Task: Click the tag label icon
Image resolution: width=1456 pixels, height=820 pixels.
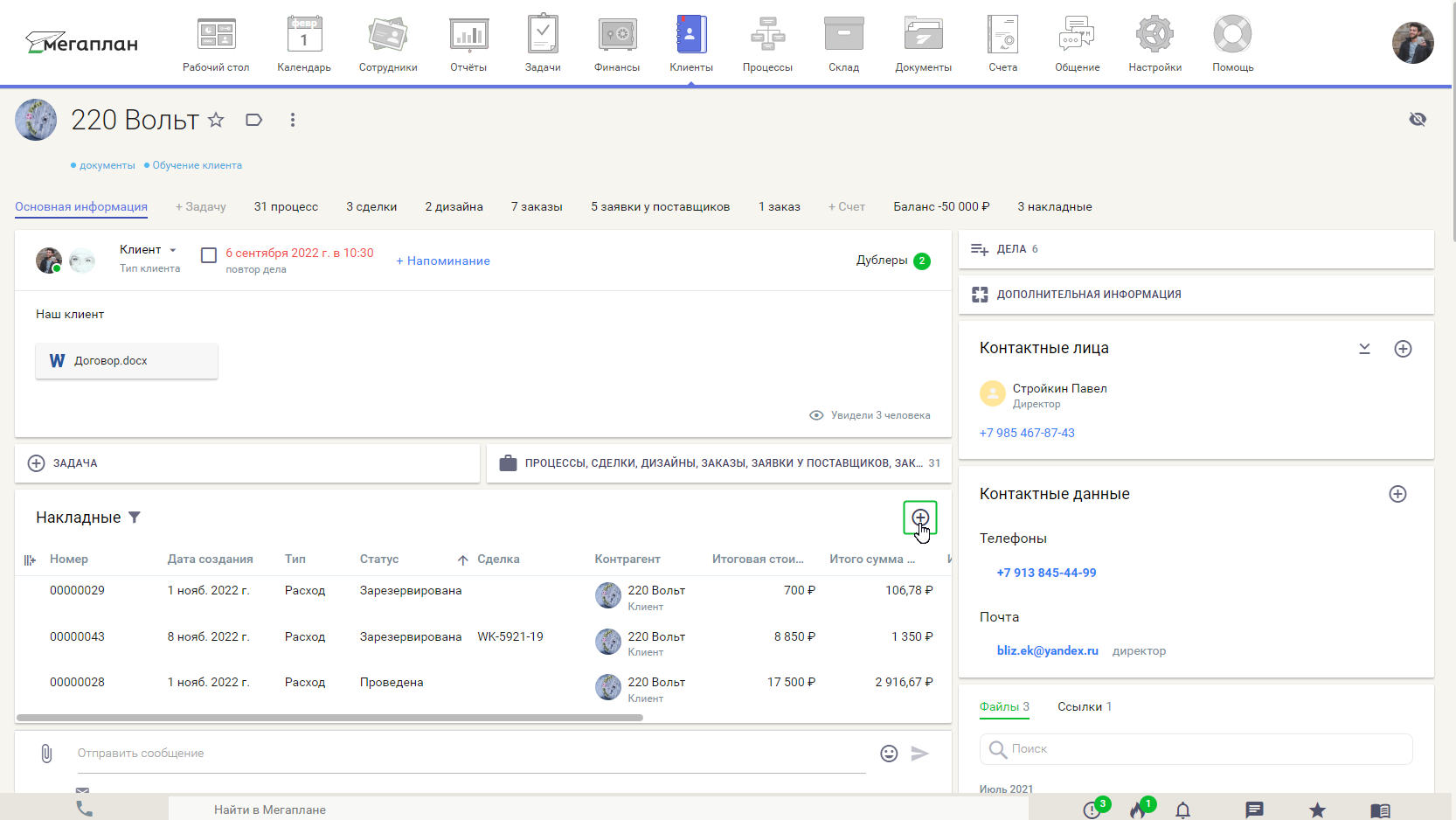Action: pos(254,120)
